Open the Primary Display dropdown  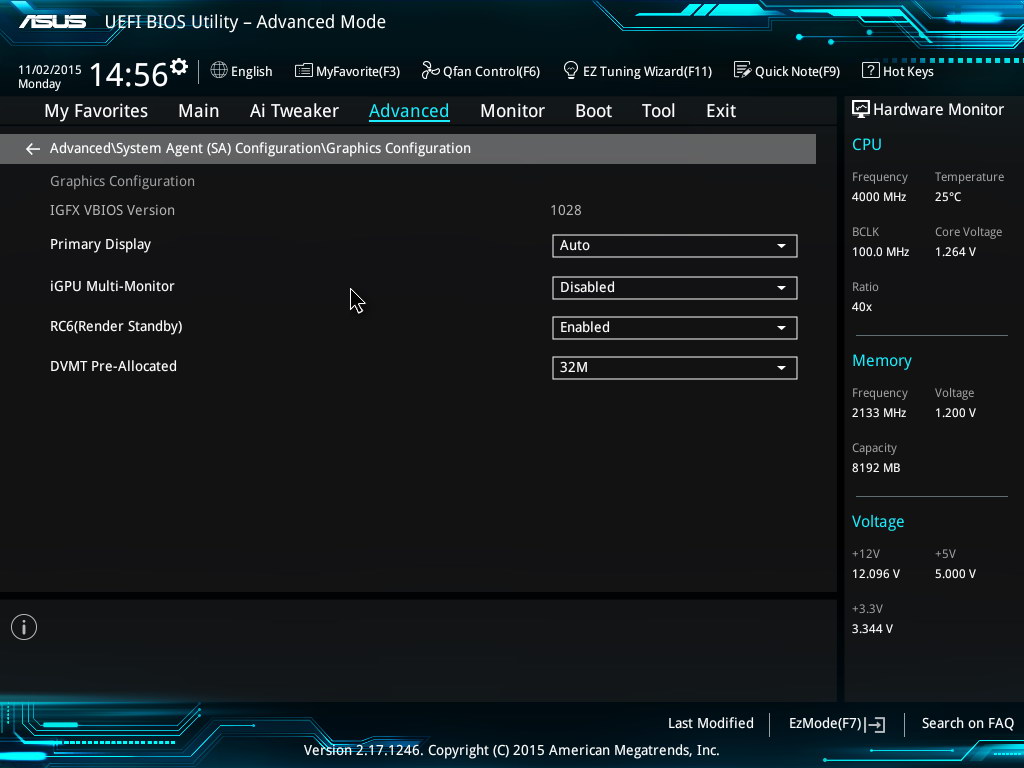click(x=675, y=246)
